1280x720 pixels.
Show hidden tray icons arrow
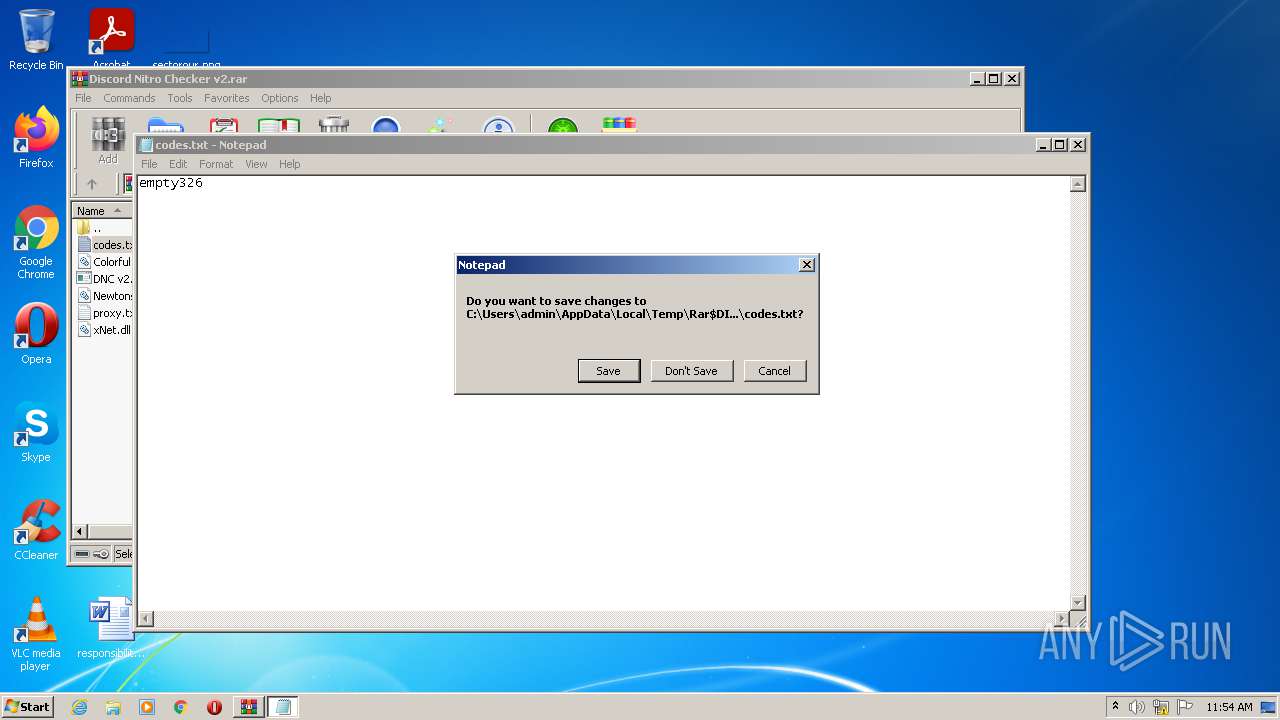click(1115, 707)
